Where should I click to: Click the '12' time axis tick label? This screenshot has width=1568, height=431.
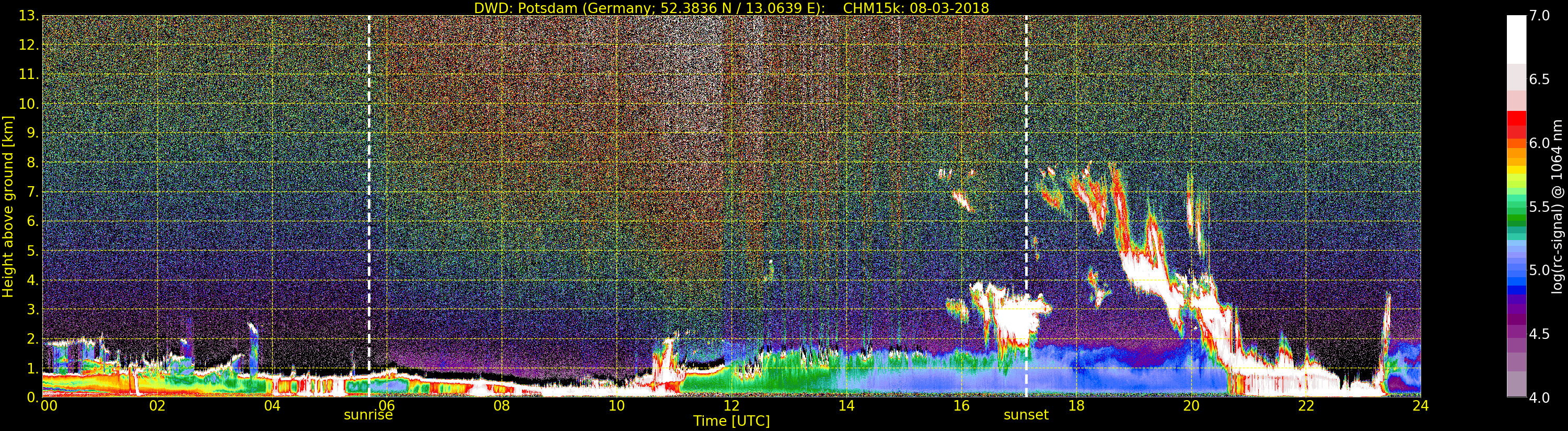pyautogui.click(x=731, y=406)
